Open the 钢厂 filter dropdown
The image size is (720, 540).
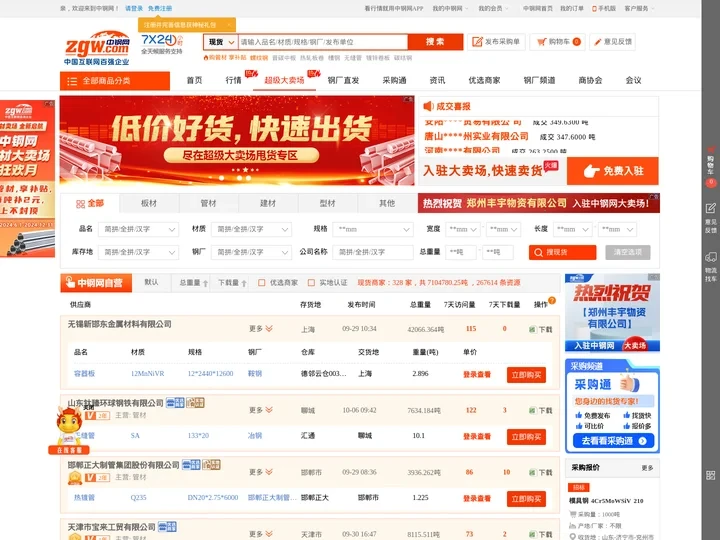pos(251,252)
